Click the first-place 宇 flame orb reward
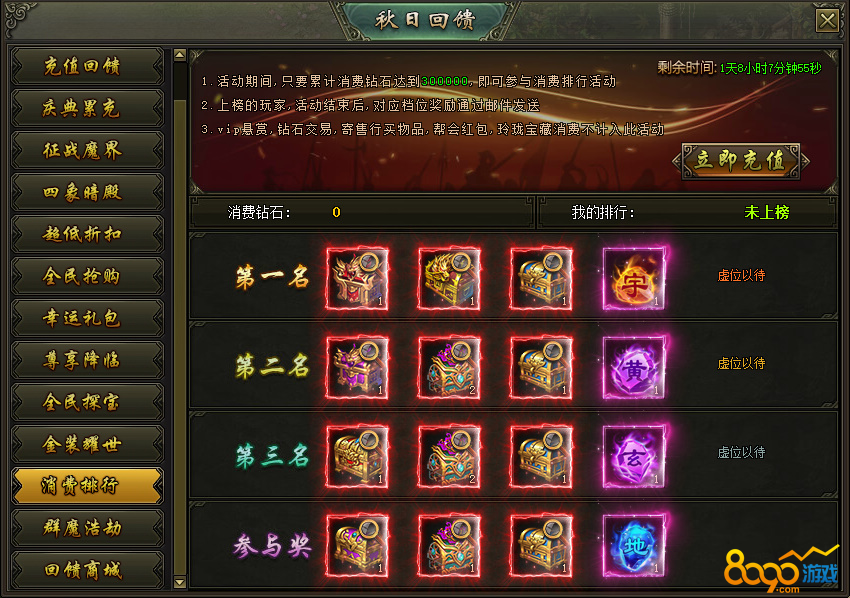This screenshot has width=850, height=598. (634, 279)
